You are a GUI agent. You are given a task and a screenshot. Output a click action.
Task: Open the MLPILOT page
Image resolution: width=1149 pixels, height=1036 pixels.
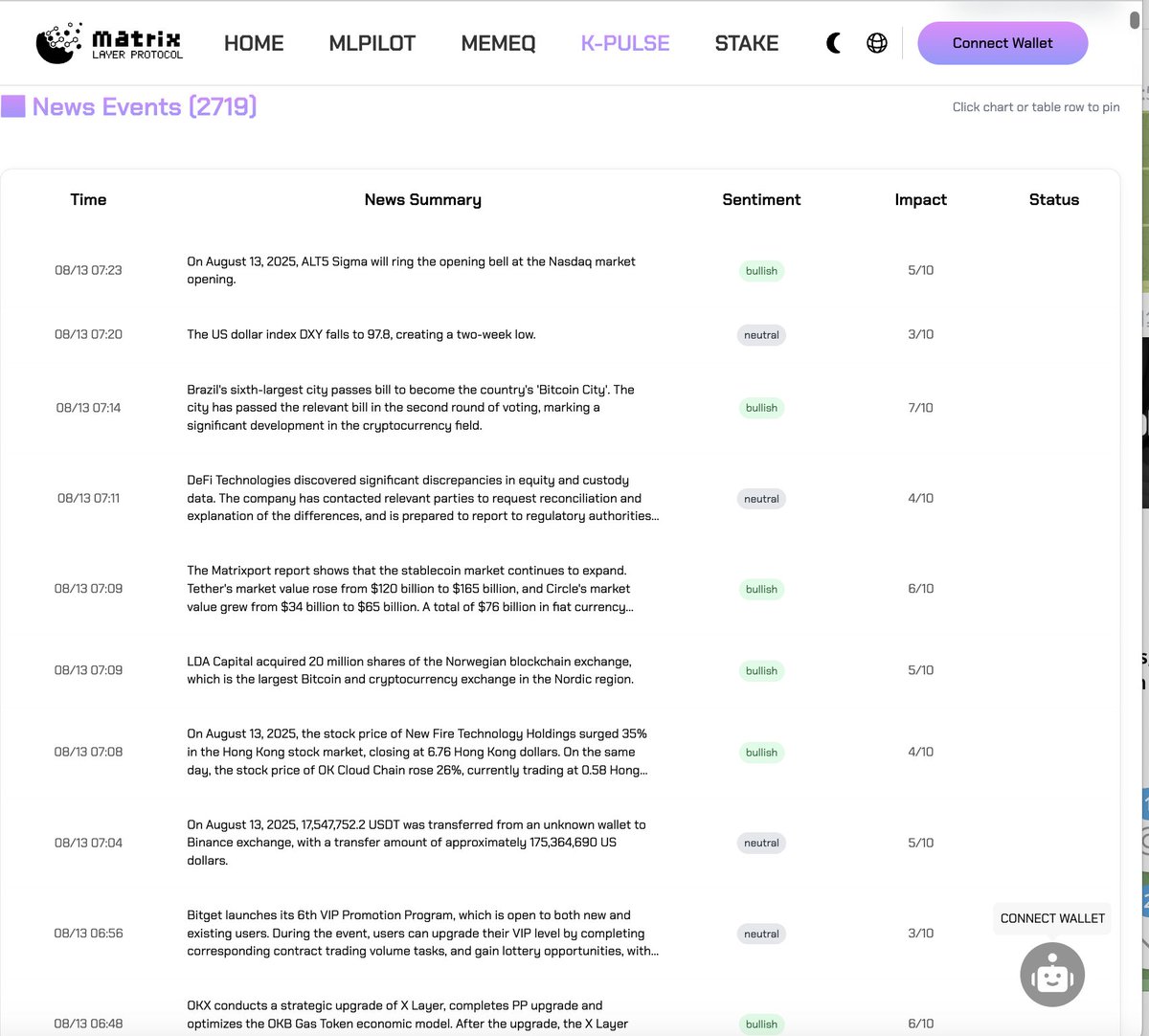click(372, 42)
